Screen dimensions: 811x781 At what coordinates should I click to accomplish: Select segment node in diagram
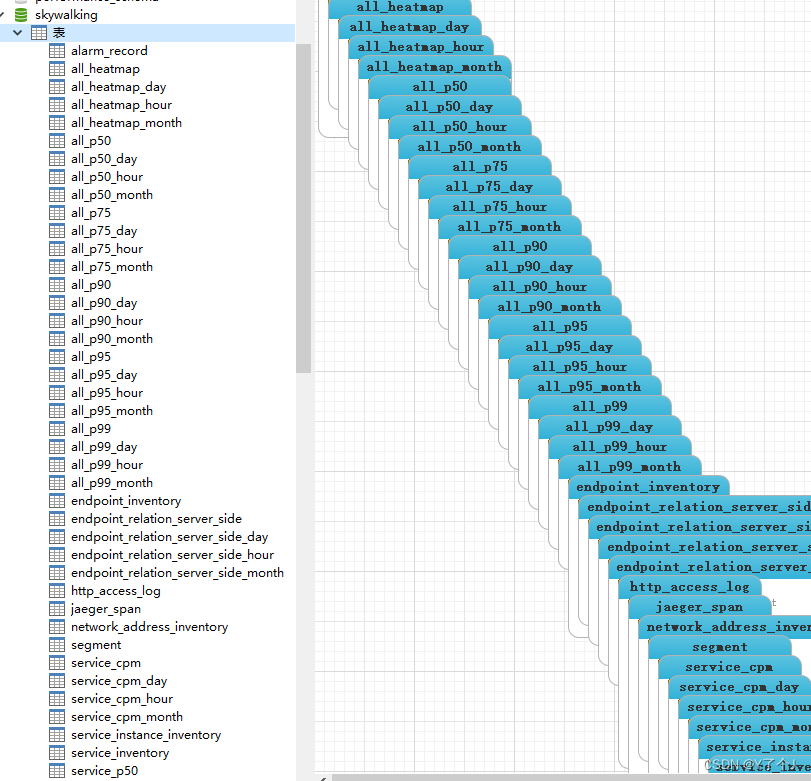(x=719, y=647)
